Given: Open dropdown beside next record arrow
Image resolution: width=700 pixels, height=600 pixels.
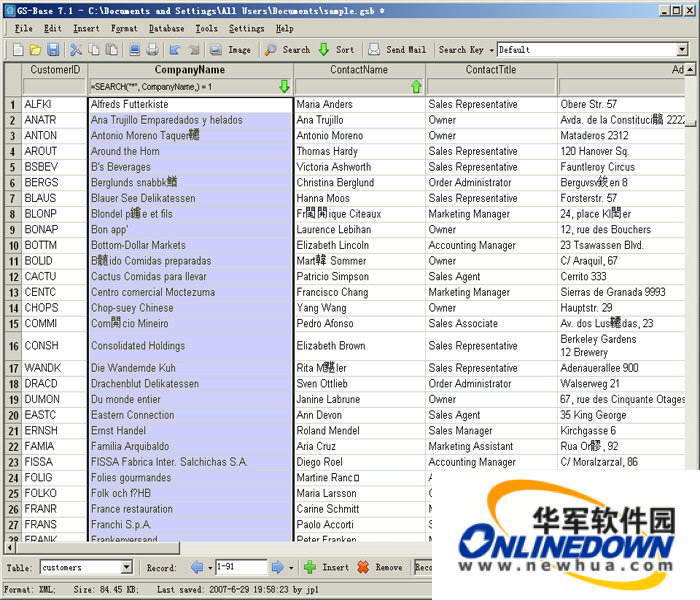Looking at the screenshot, I should click(x=291, y=568).
